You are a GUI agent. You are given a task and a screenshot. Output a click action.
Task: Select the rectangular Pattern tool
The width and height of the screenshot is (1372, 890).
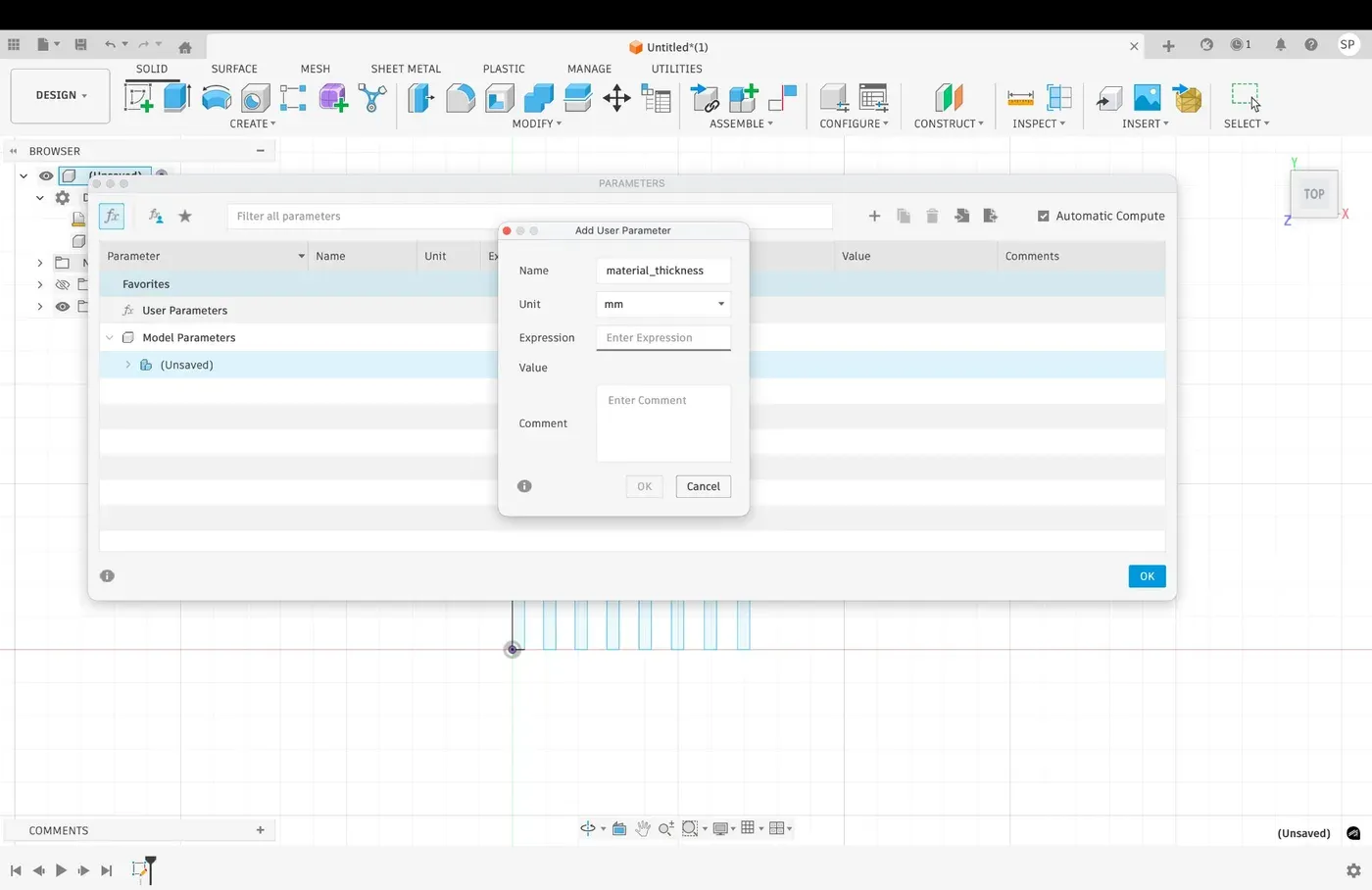click(293, 97)
